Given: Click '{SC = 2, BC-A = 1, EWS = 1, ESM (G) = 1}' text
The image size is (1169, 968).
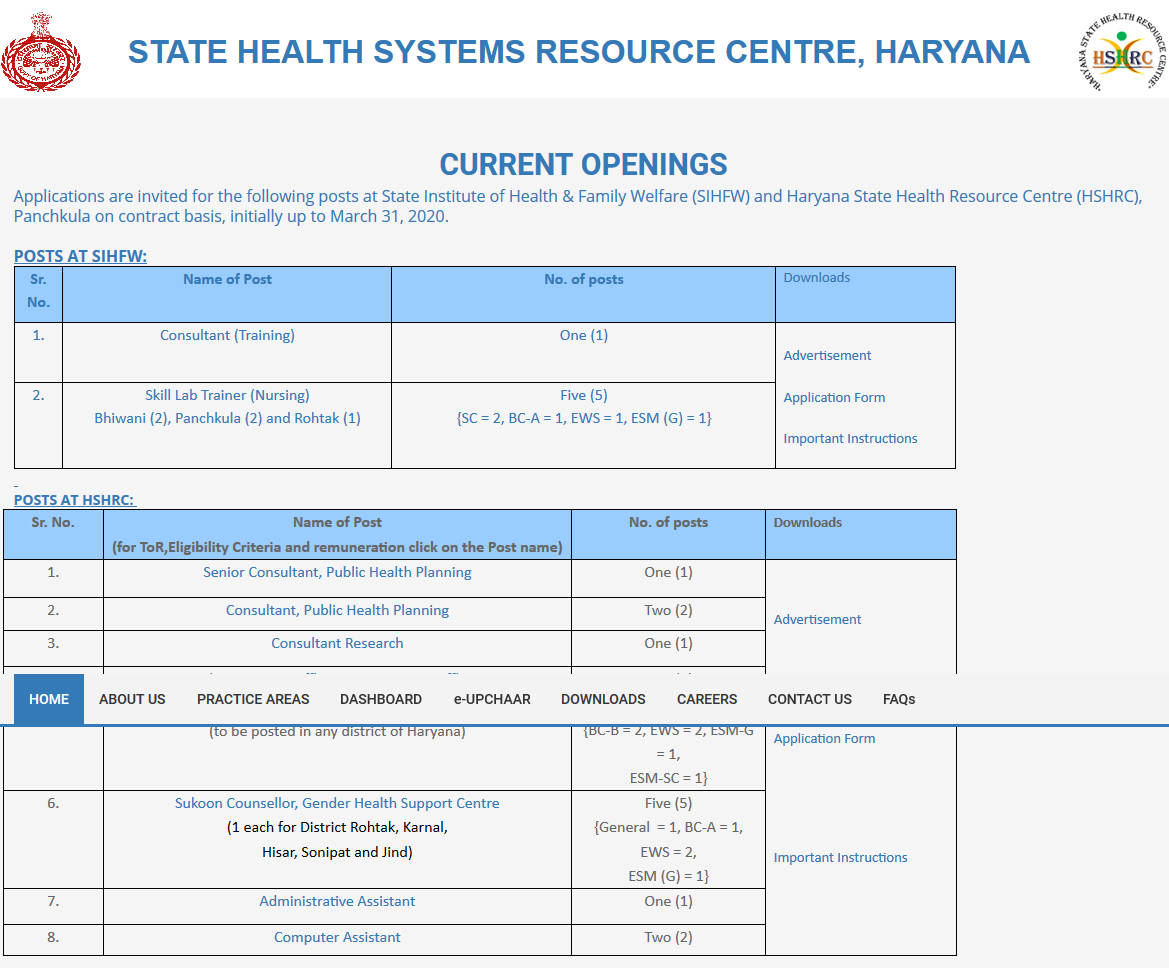Looking at the screenshot, I should [584, 418].
